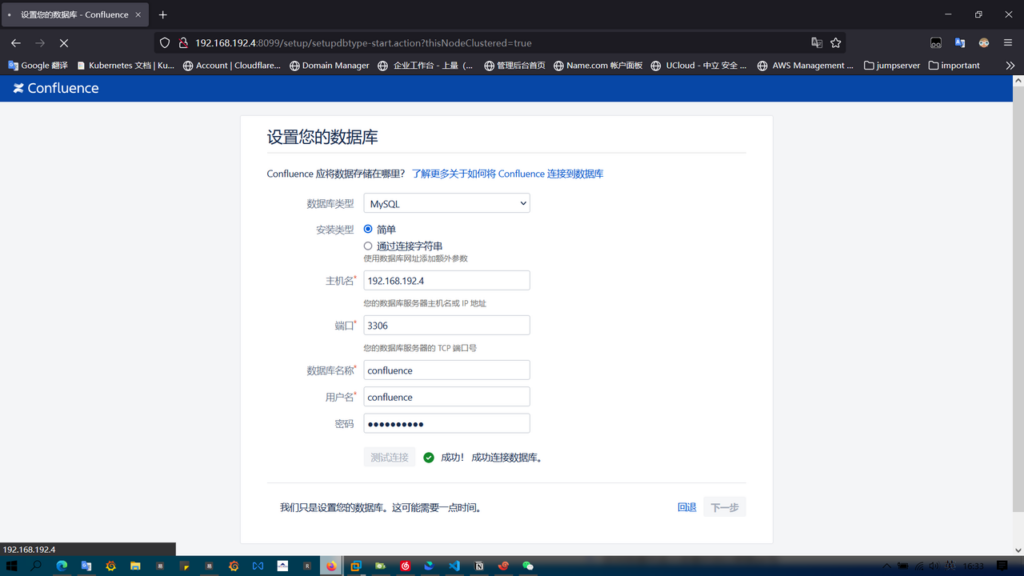Click the translate page icon in address bar

817,43
